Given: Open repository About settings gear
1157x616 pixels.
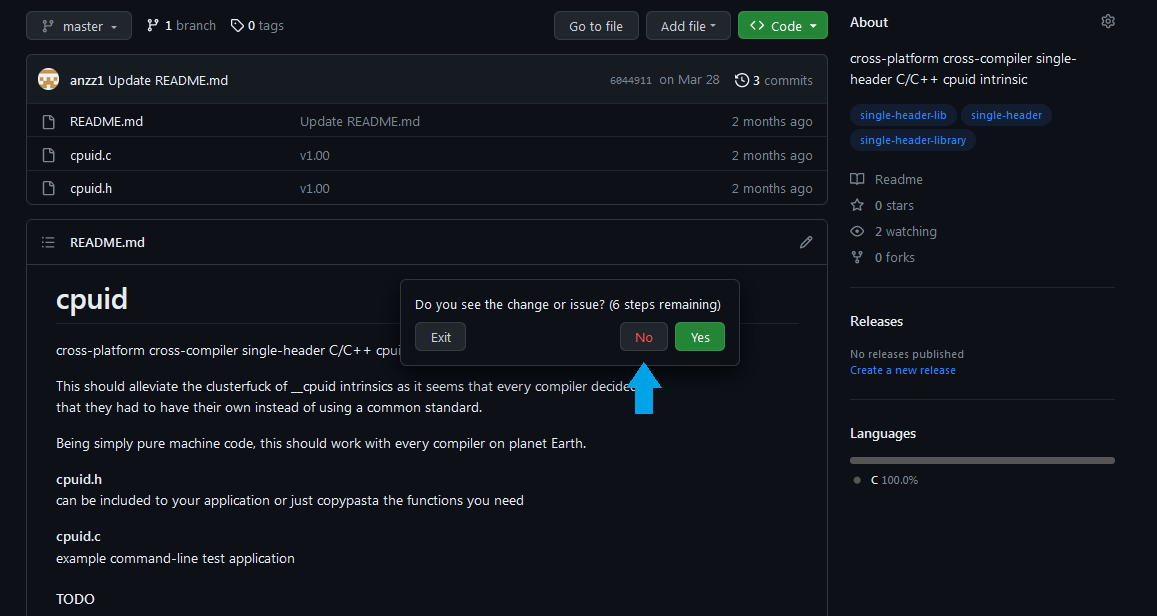Looking at the screenshot, I should (1108, 21).
